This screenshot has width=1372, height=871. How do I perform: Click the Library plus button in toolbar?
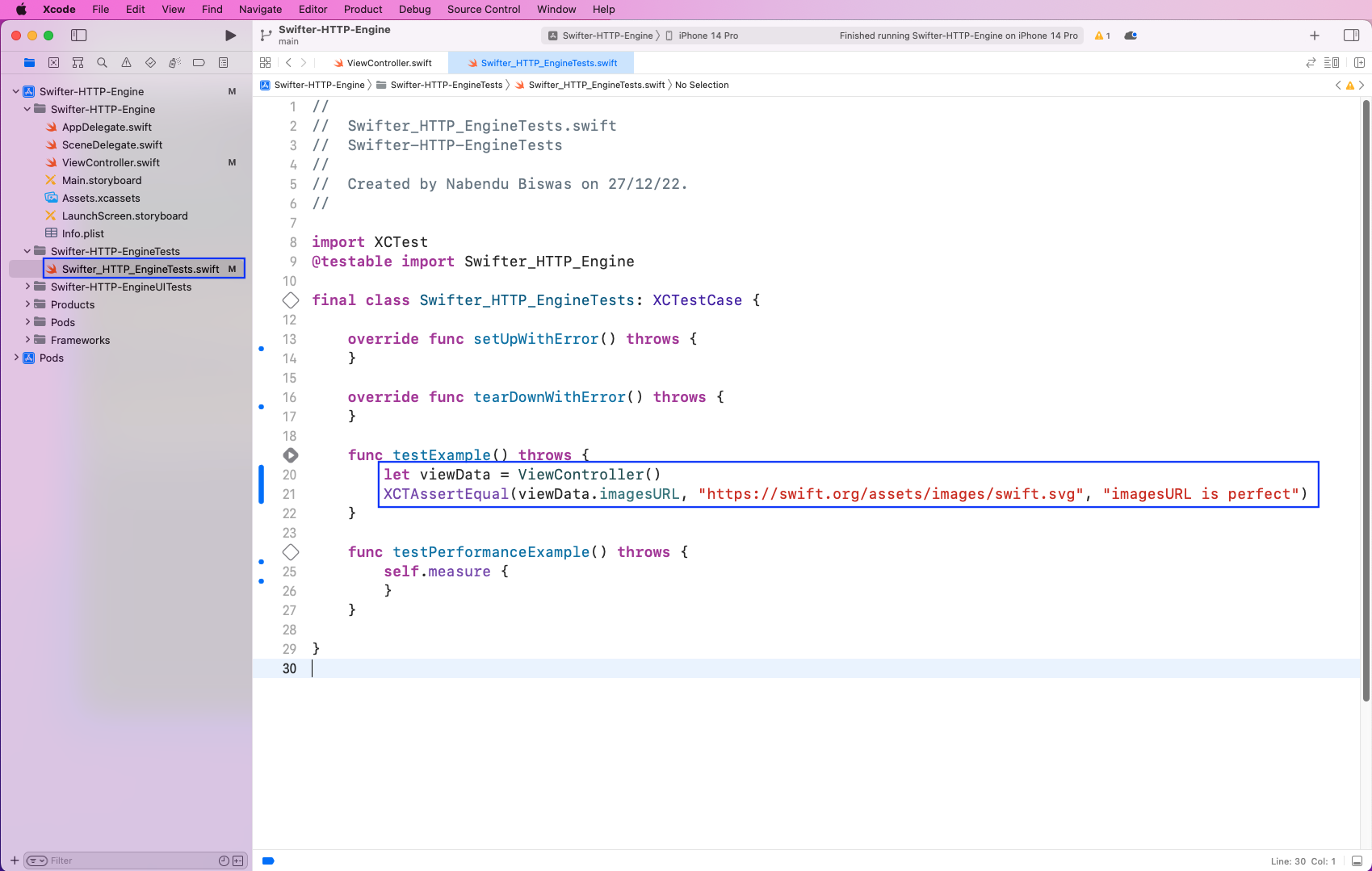[1315, 36]
